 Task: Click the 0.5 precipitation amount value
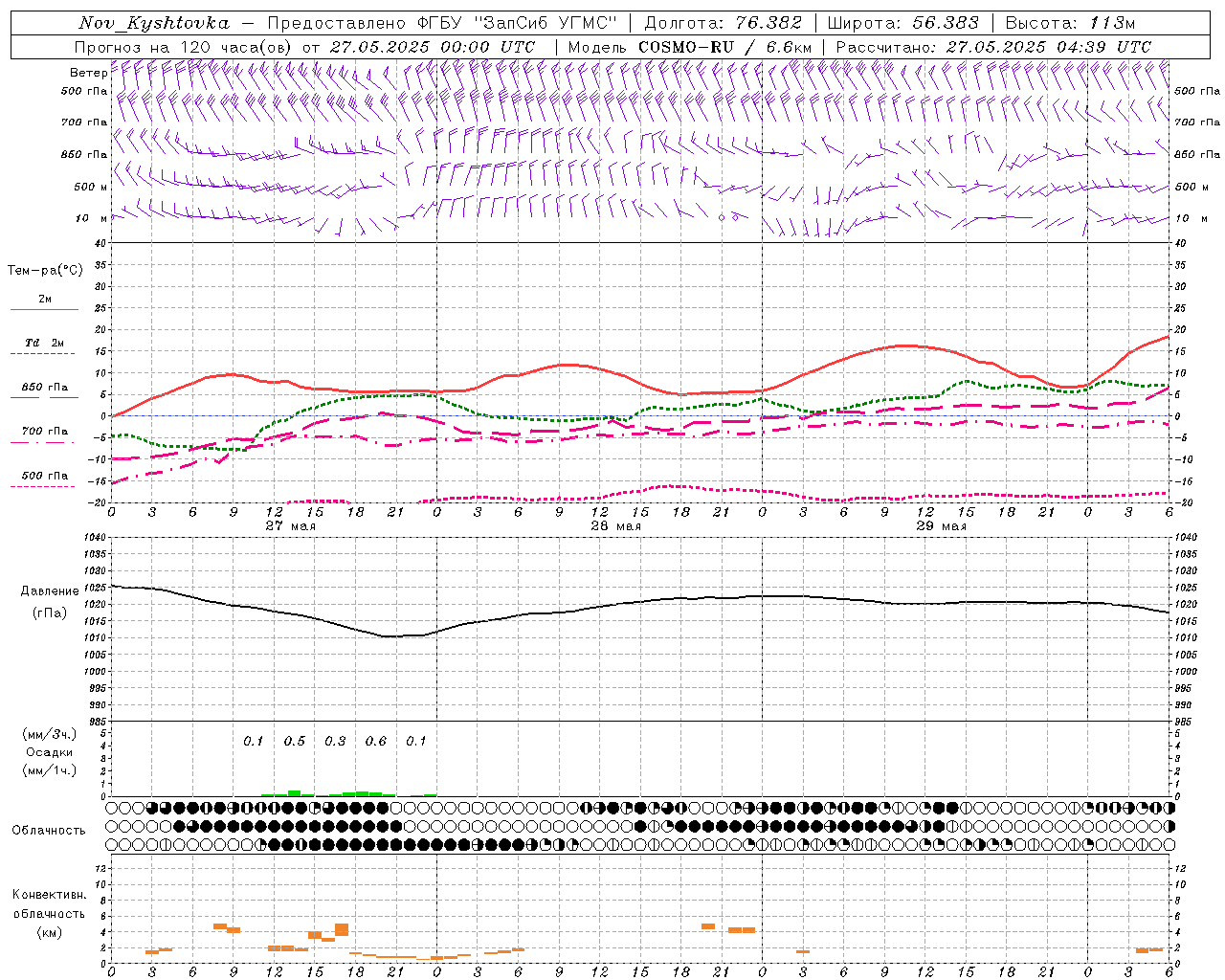(x=294, y=742)
